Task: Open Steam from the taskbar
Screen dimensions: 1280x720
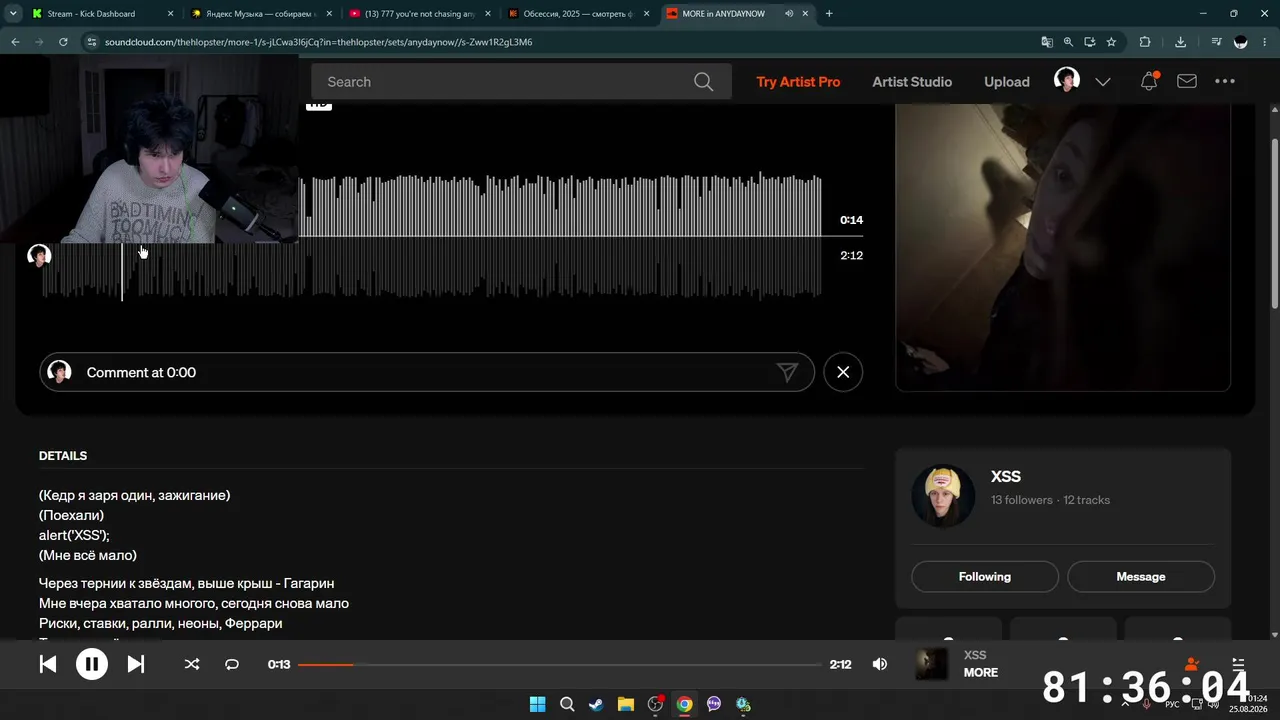Action: [596, 704]
